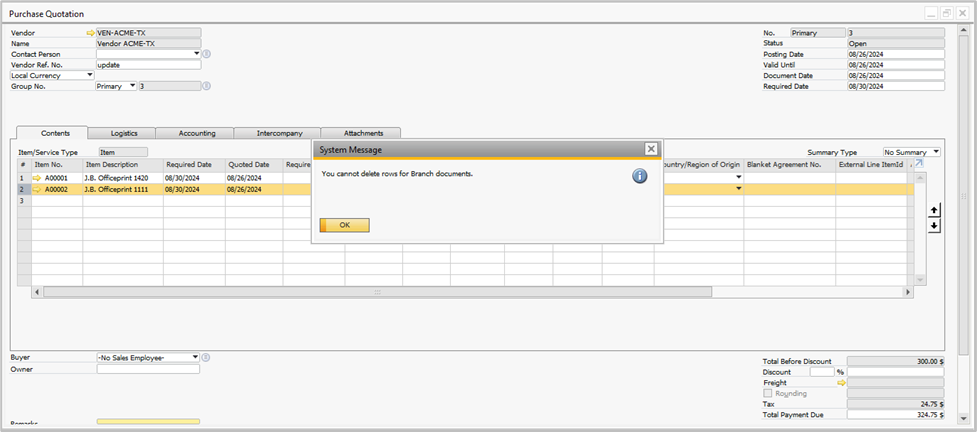
Task: Click the Freight link arrow icon
Action: point(841,383)
